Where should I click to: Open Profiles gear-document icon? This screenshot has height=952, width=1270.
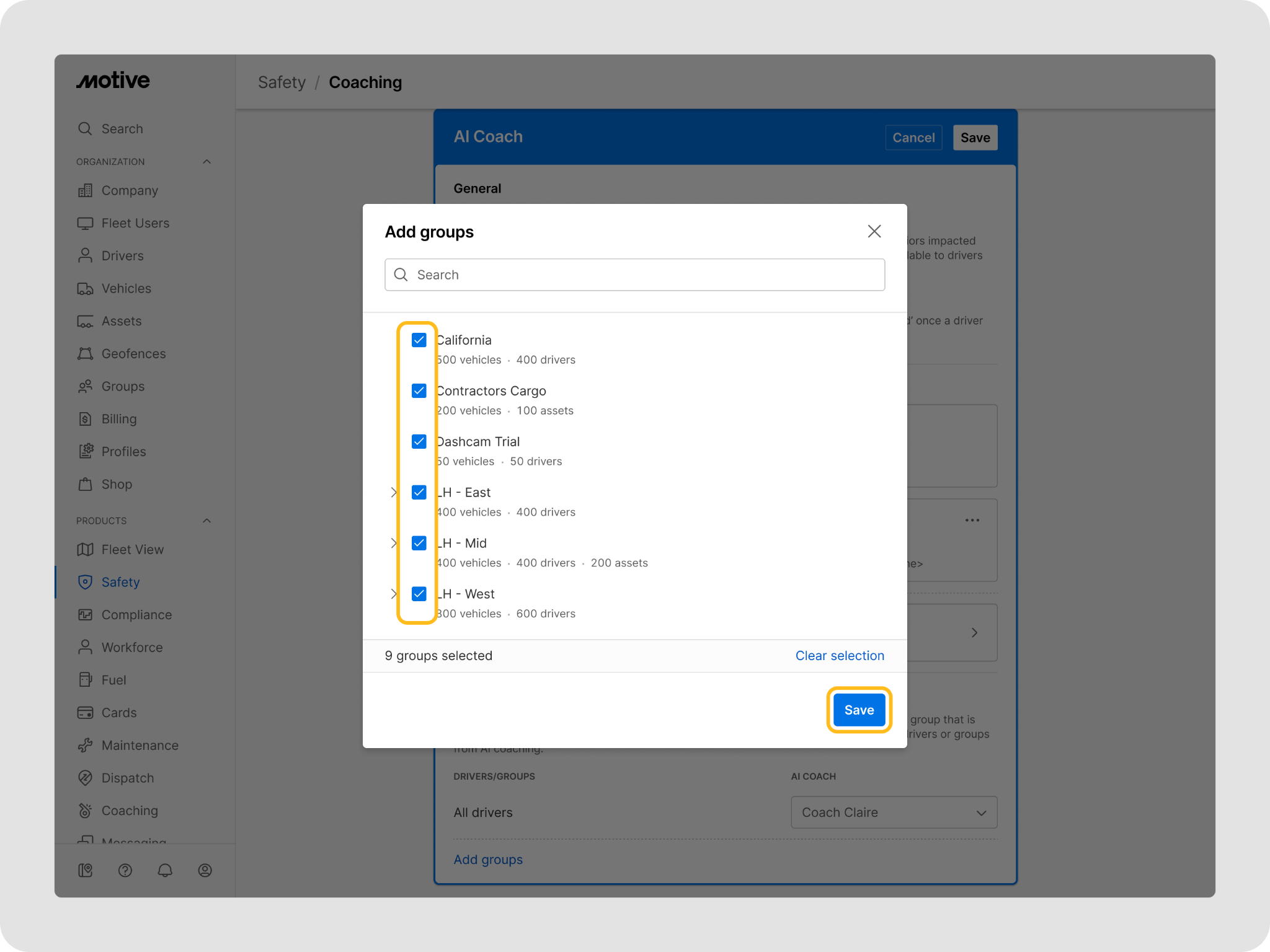(85, 451)
